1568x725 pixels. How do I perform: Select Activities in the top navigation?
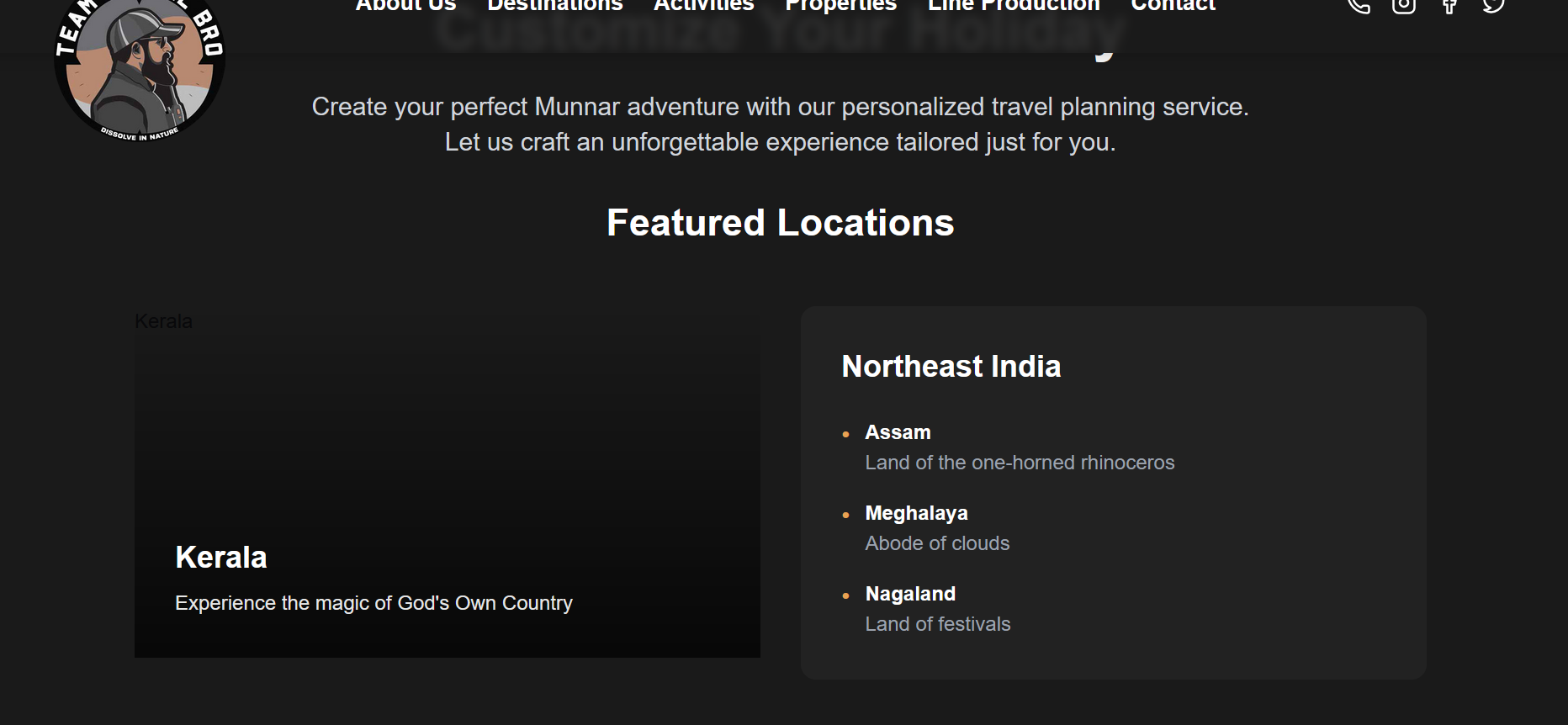[x=703, y=6]
